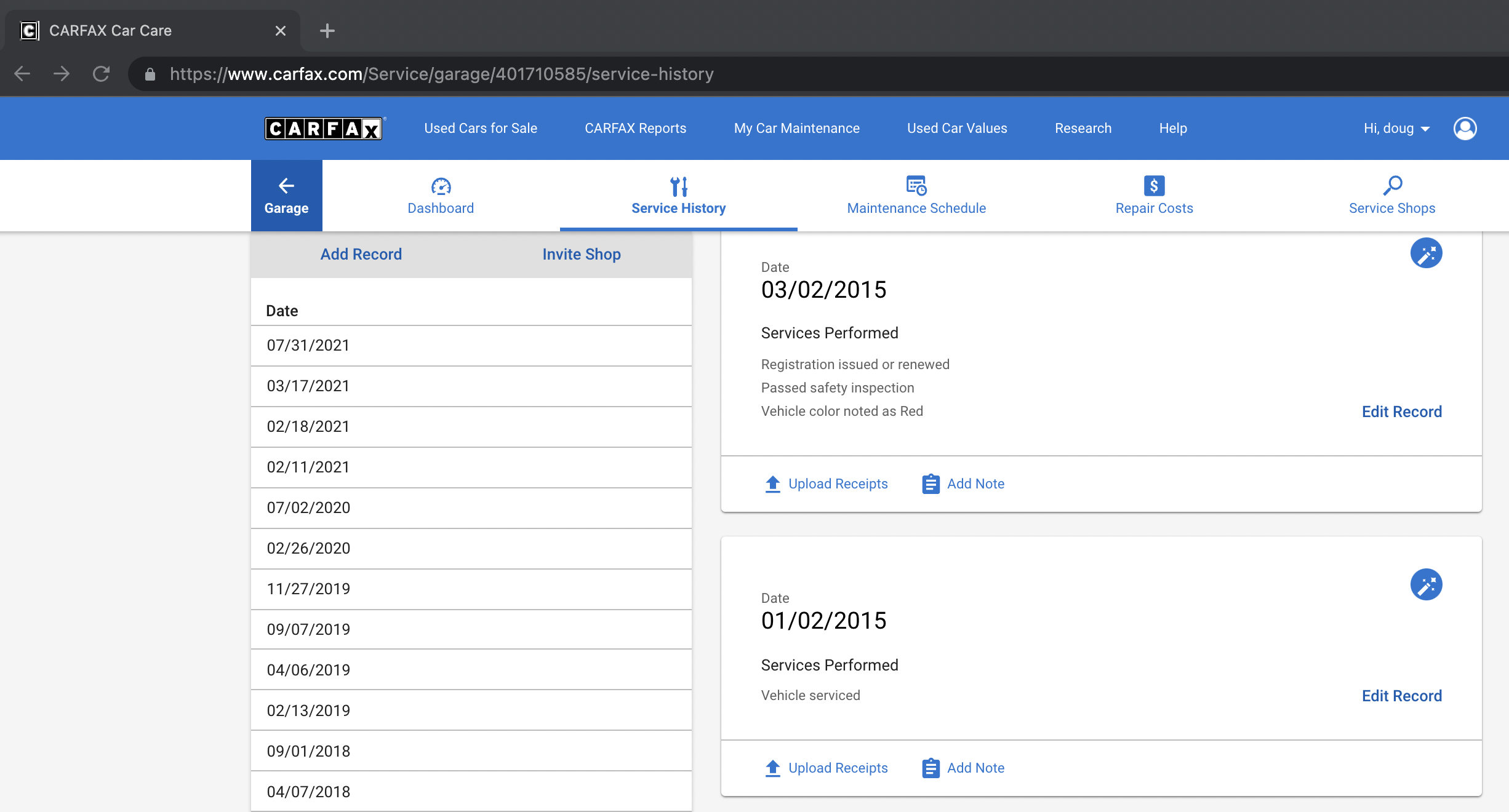Image resolution: width=1509 pixels, height=812 pixels.
Task: Click the Add Record button
Action: [361, 254]
